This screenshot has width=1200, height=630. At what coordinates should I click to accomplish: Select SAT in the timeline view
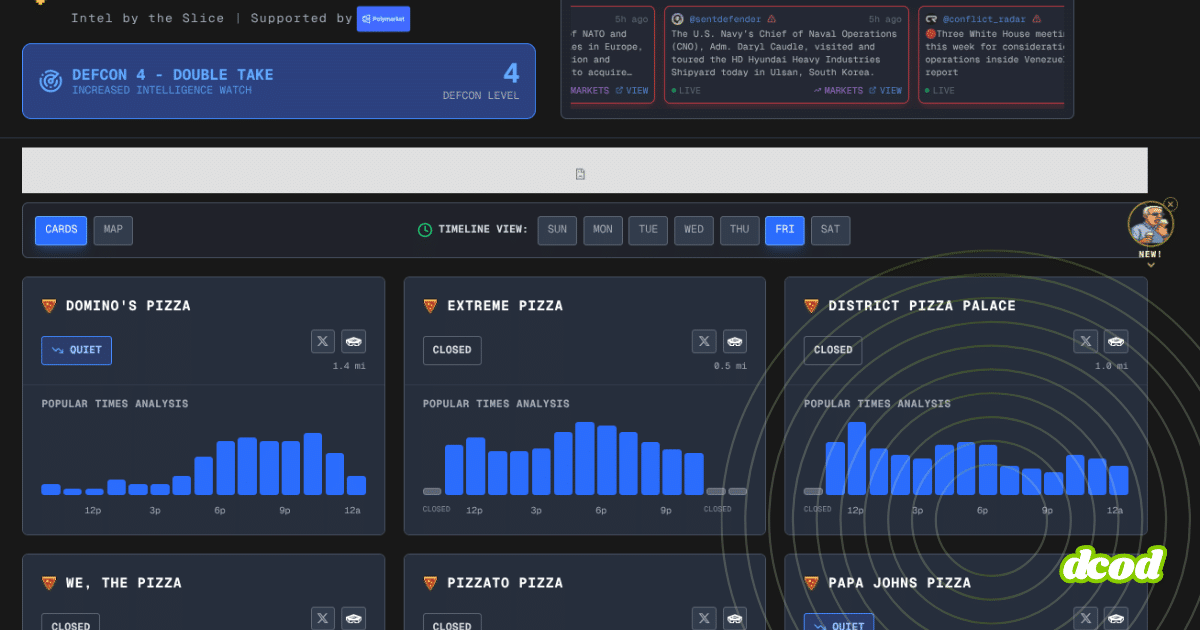click(830, 230)
